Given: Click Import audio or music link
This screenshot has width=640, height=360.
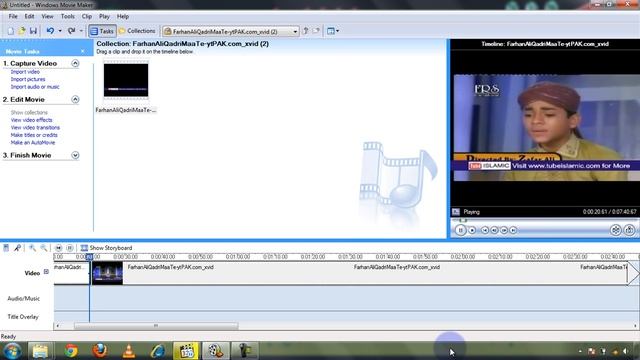Looking at the screenshot, I should [35, 87].
